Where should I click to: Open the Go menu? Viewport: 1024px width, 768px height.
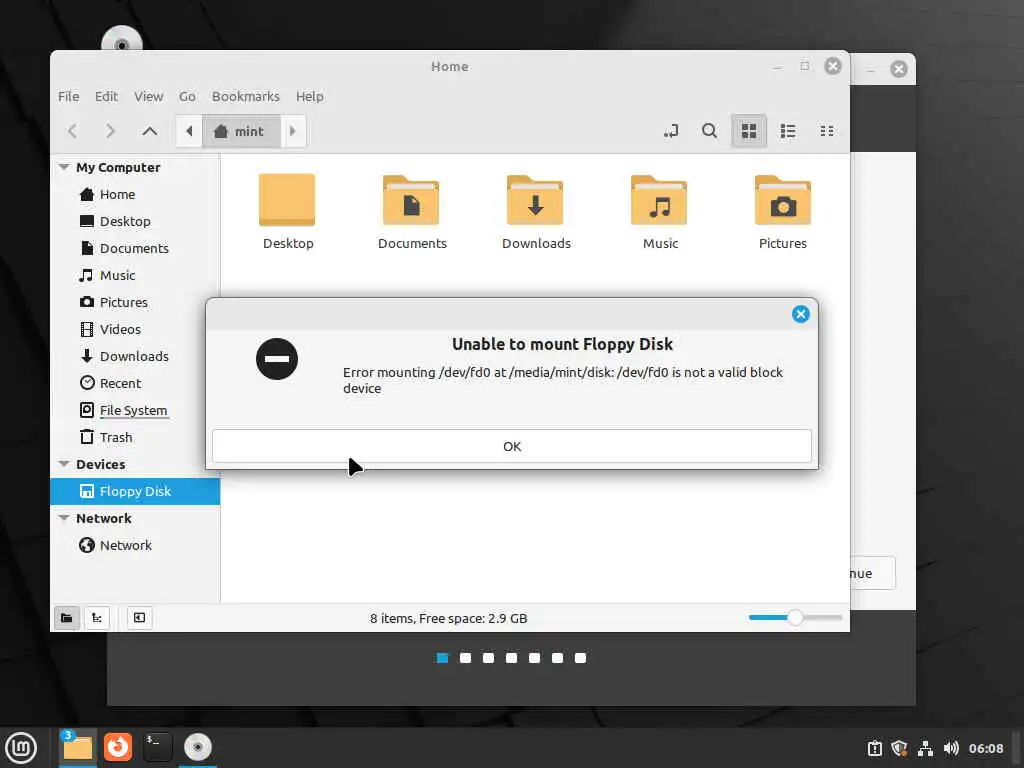pos(187,97)
